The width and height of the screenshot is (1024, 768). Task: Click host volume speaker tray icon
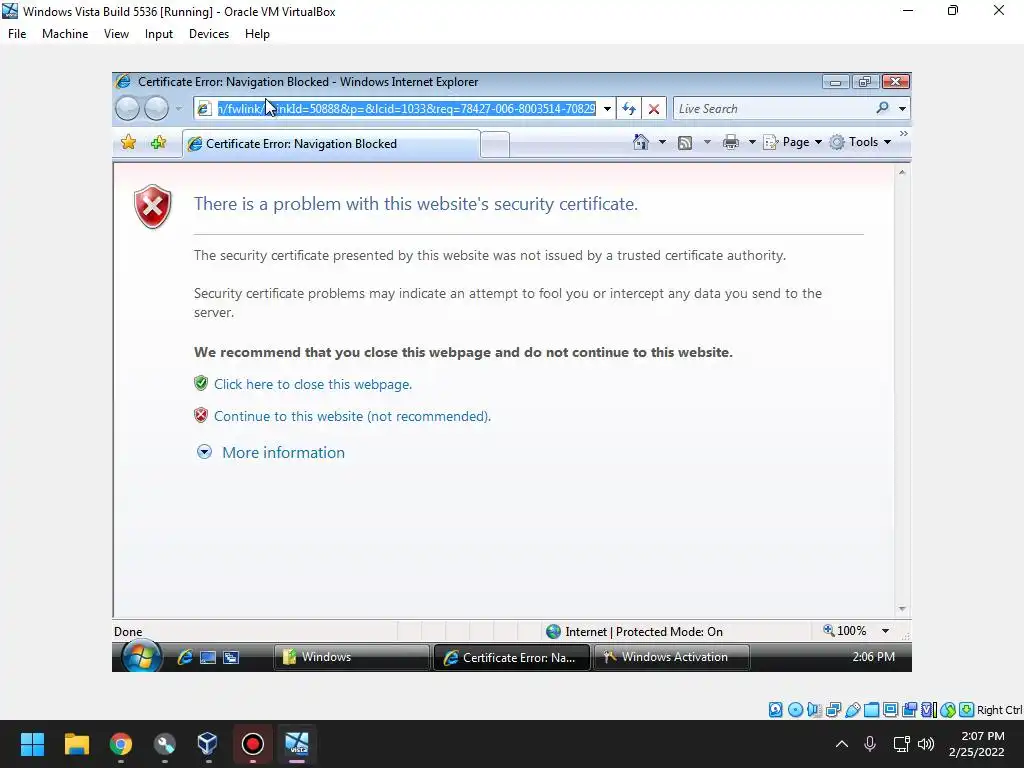[x=926, y=744]
